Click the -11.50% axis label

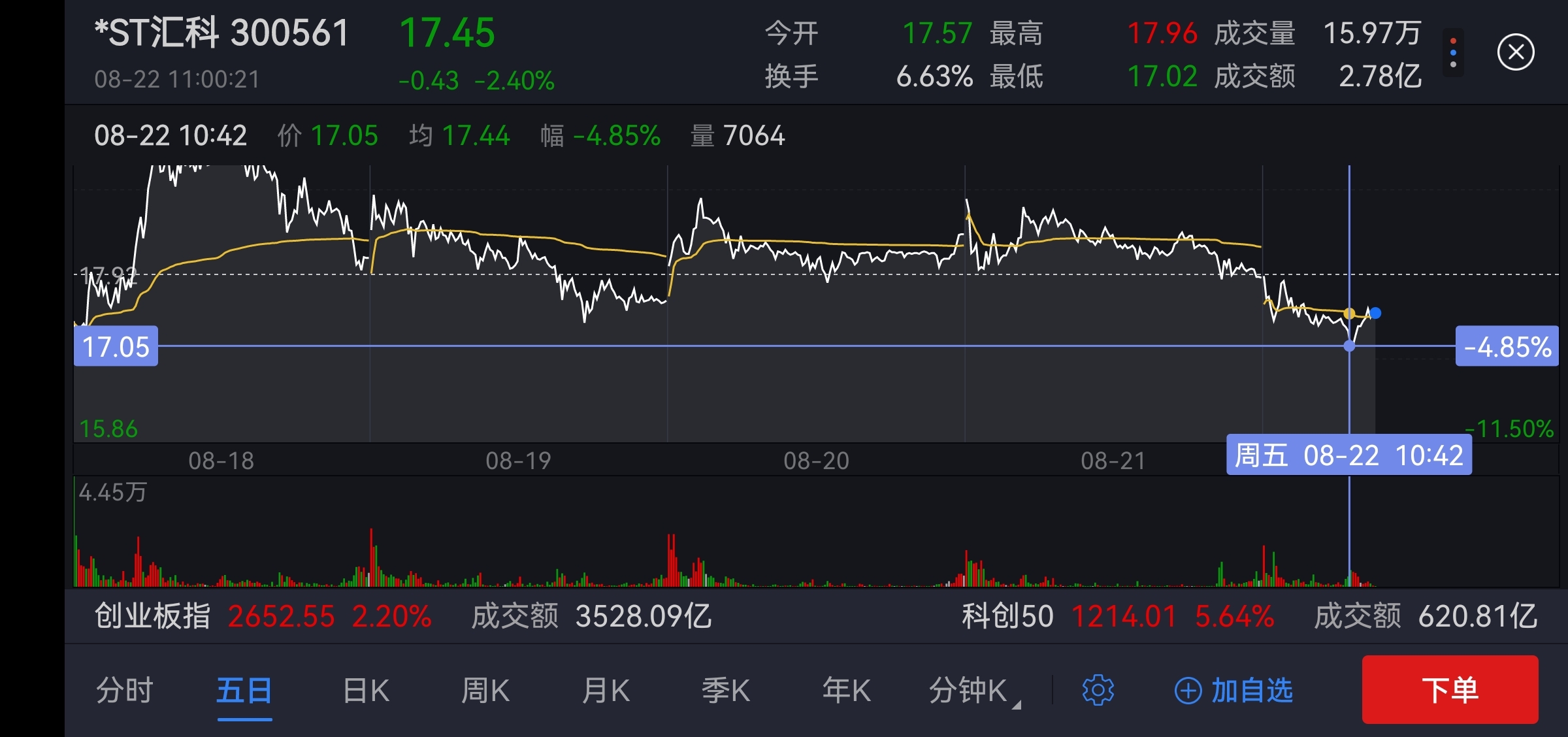point(1509,429)
